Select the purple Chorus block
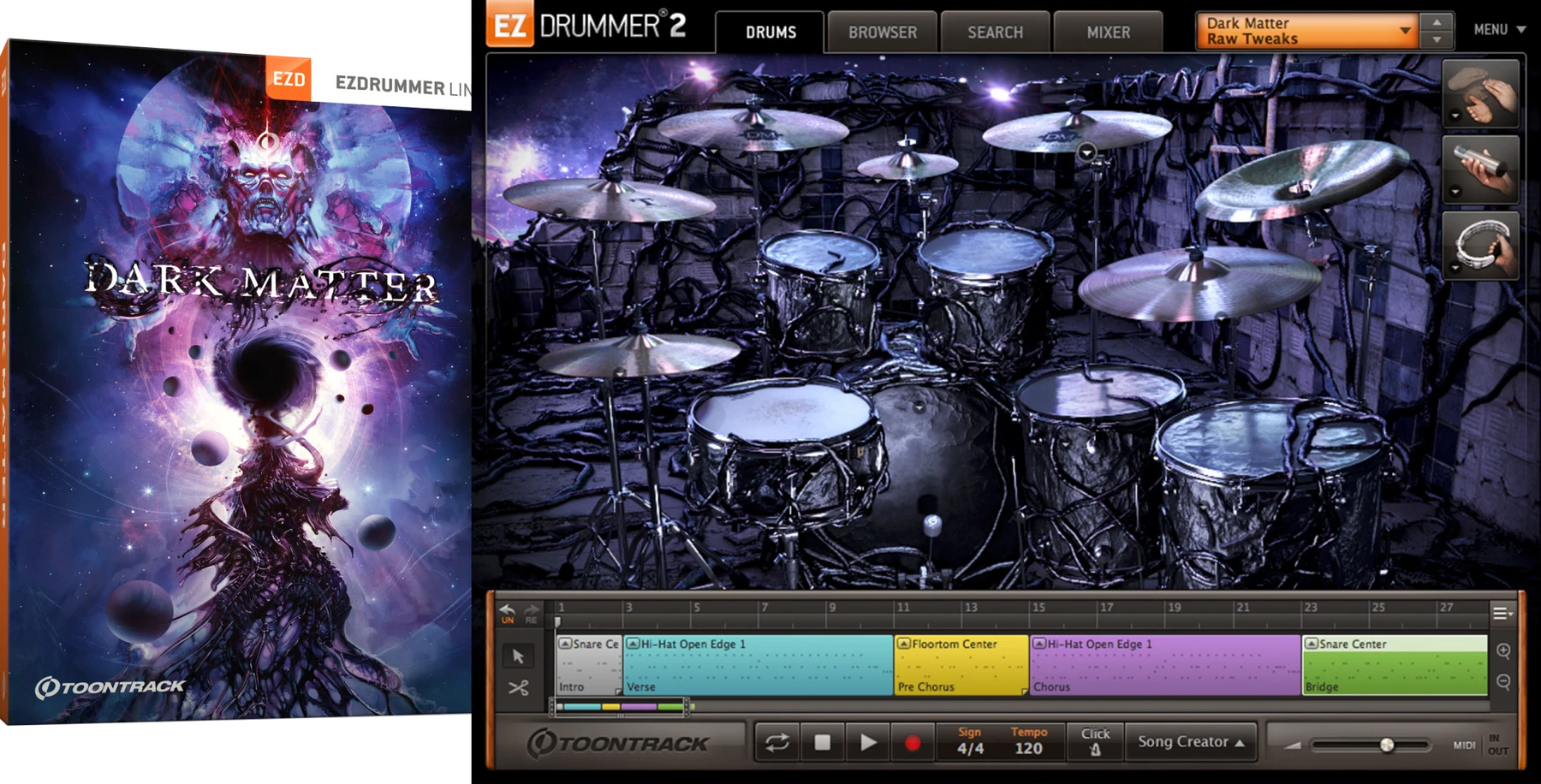Viewport: 1541px width, 784px height. point(1165,665)
